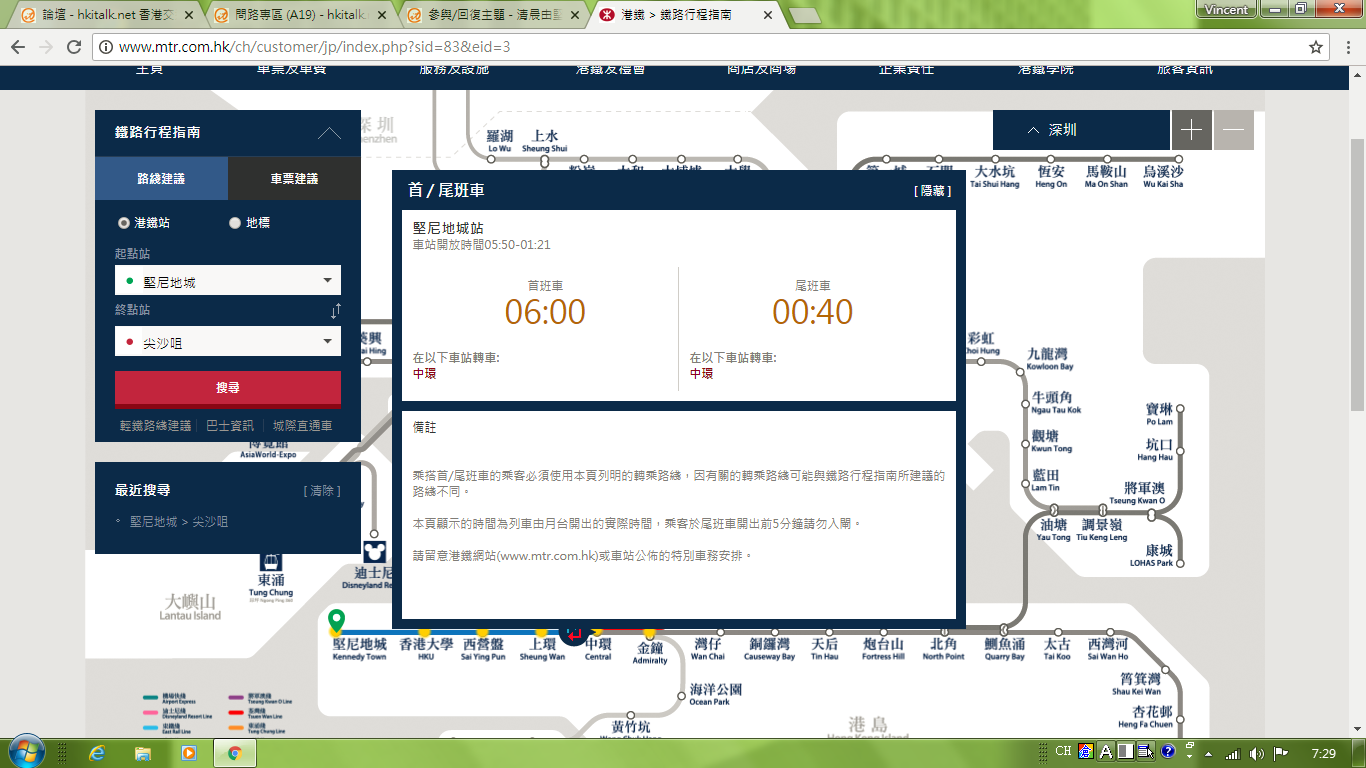This screenshot has width=1366, height=768.
Task: Show hidden tray icons arrow
Action: pyautogui.click(x=1209, y=753)
